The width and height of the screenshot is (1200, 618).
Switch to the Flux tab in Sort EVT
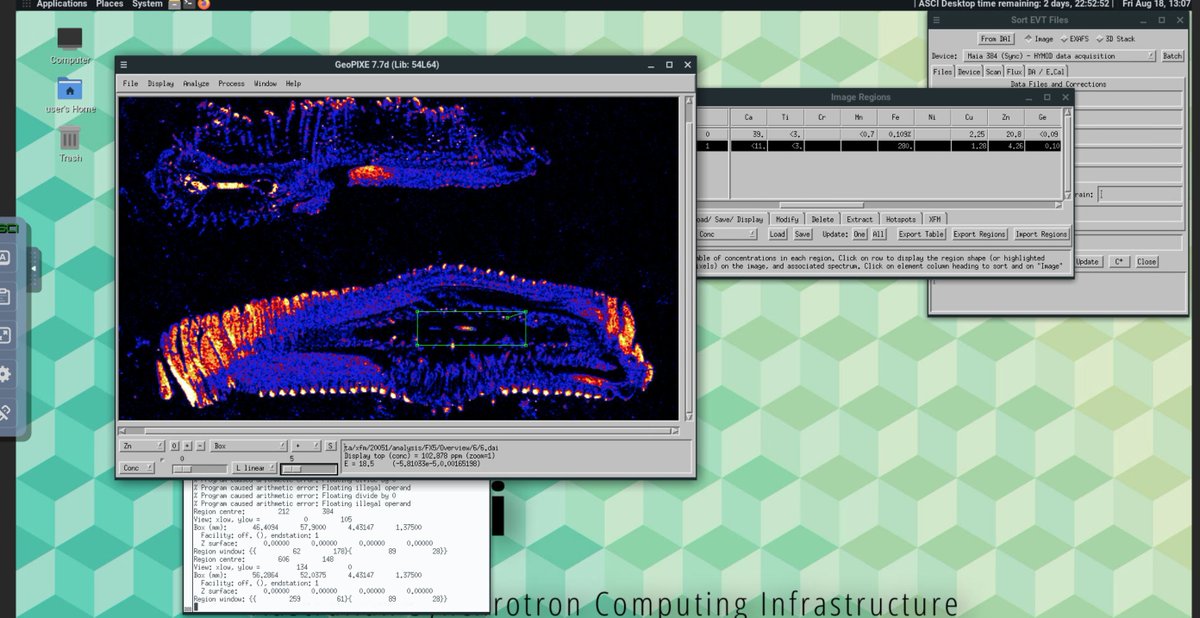point(1016,72)
